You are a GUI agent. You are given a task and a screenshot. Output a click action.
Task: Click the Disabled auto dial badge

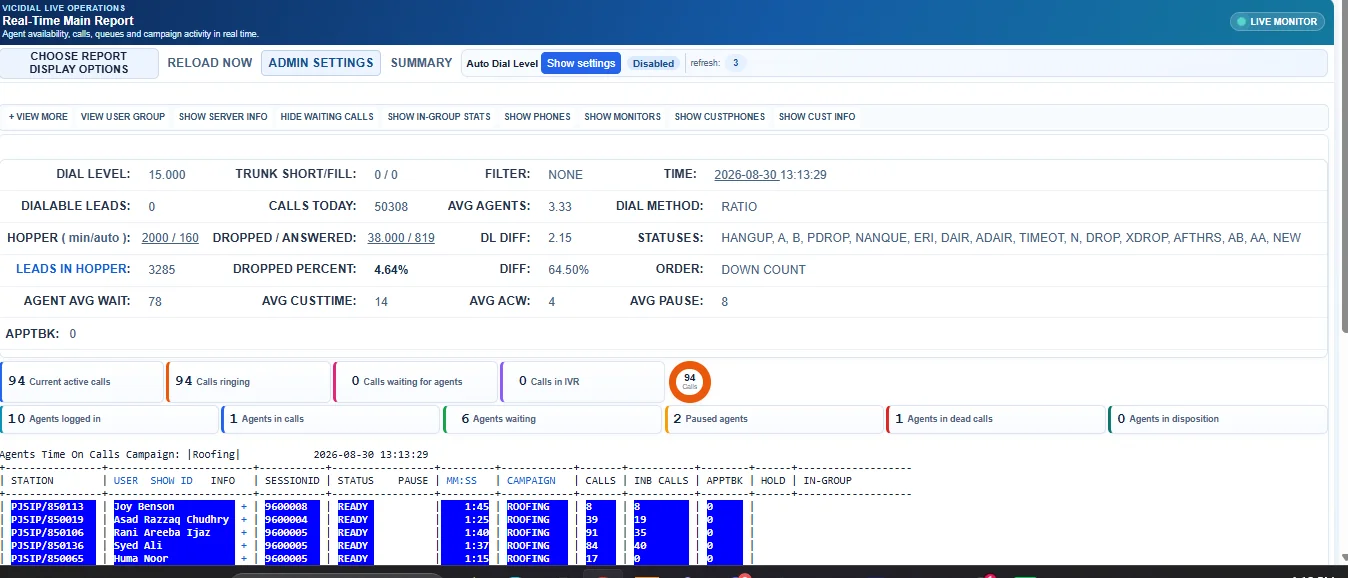[653, 63]
